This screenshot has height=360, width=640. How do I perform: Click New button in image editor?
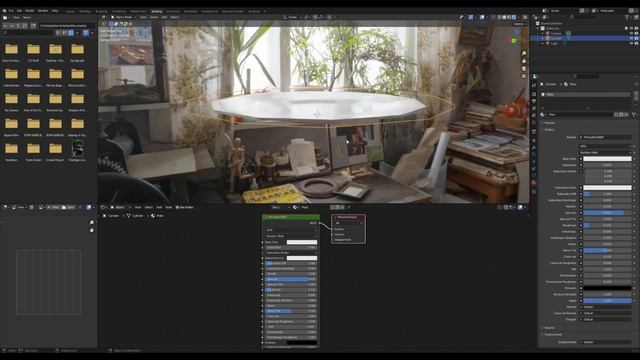pos(54,207)
